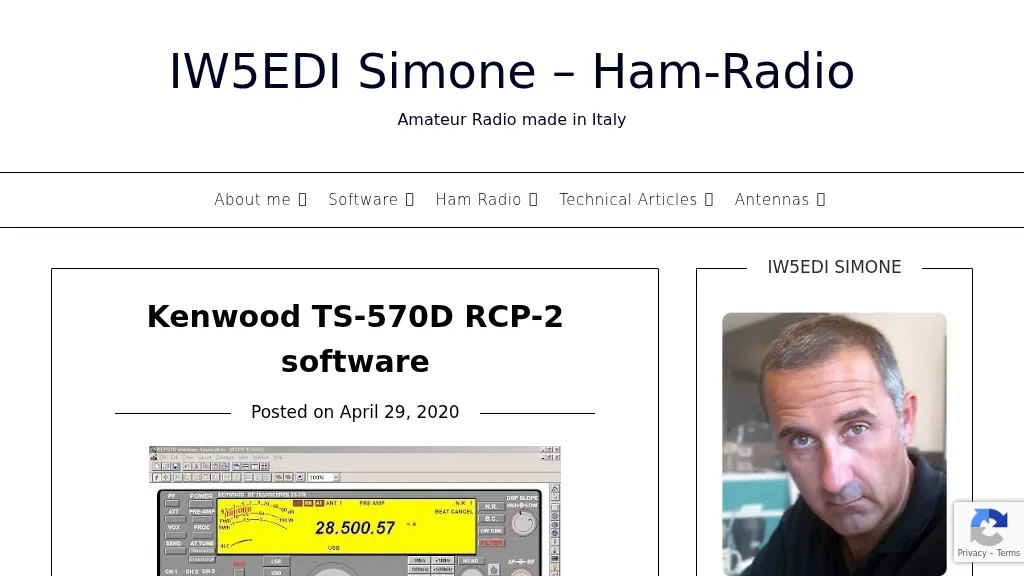The width and height of the screenshot is (1024, 576).
Task: Expand the About me submenu arrow
Action: 302,200
